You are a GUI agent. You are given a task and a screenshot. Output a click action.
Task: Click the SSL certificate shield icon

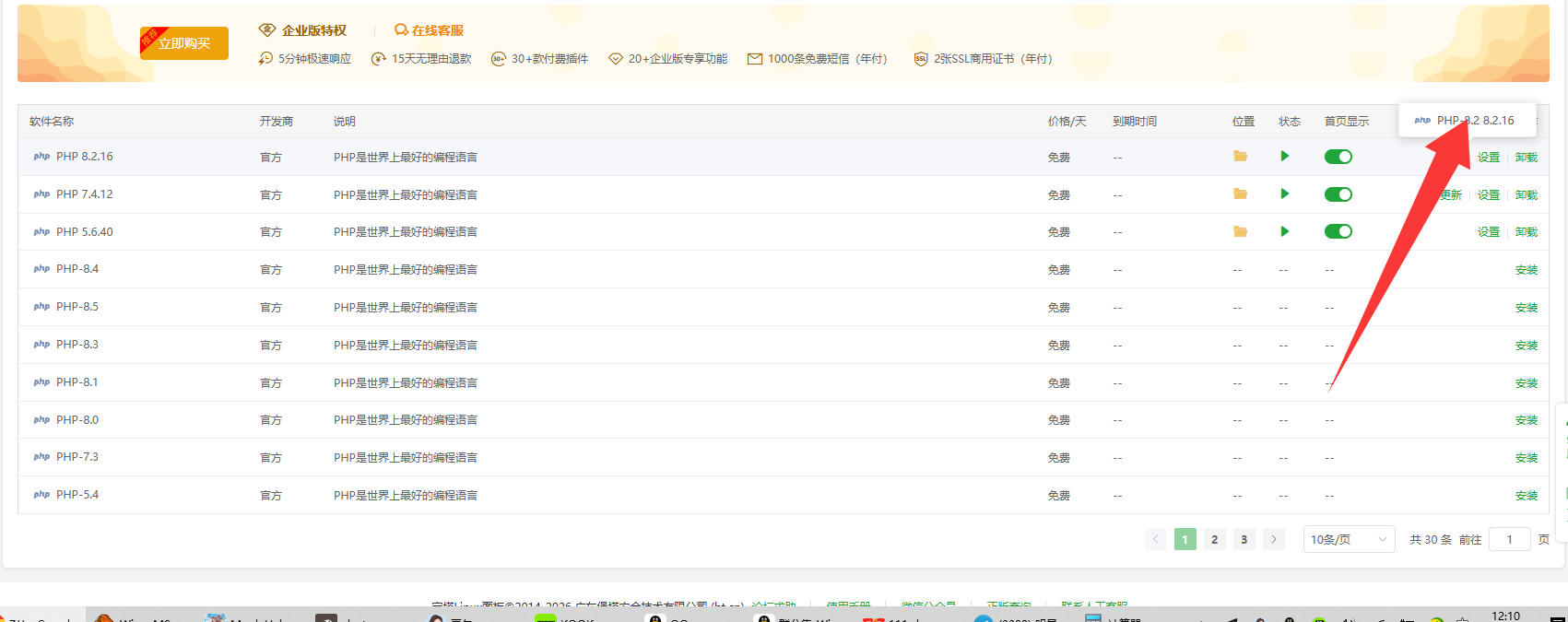(x=921, y=59)
